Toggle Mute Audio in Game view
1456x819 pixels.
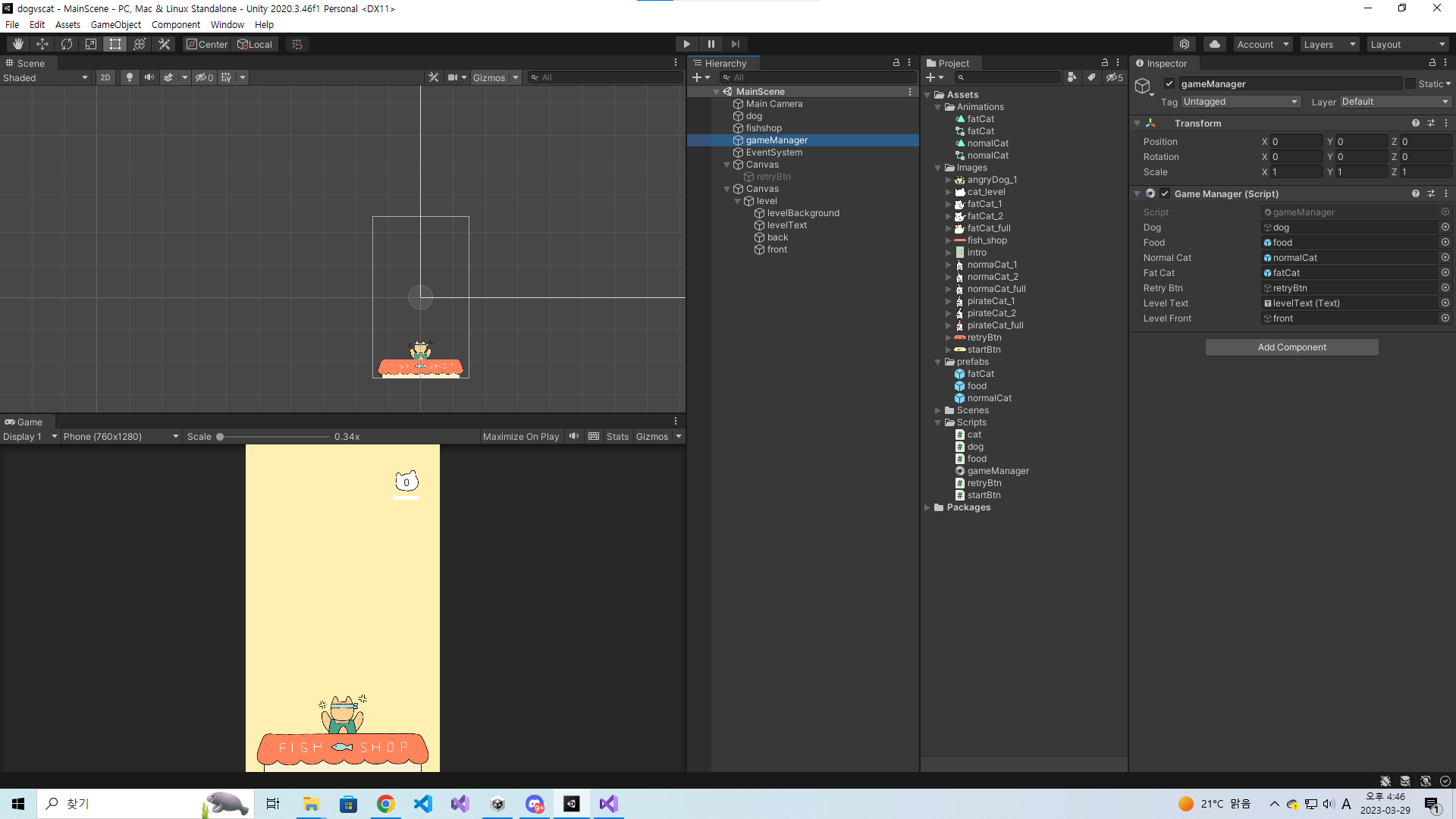(x=574, y=437)
